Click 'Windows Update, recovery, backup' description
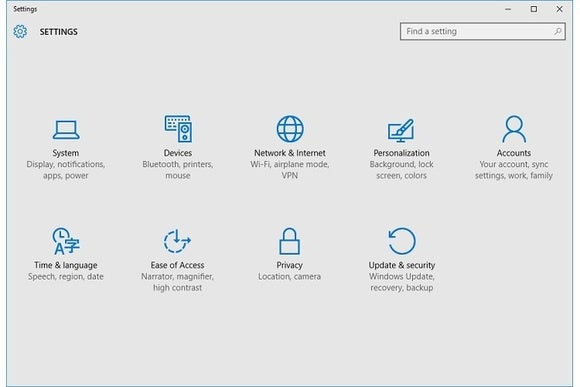The height and width of the screenshot is (387, 580). [x=402, y=282]
